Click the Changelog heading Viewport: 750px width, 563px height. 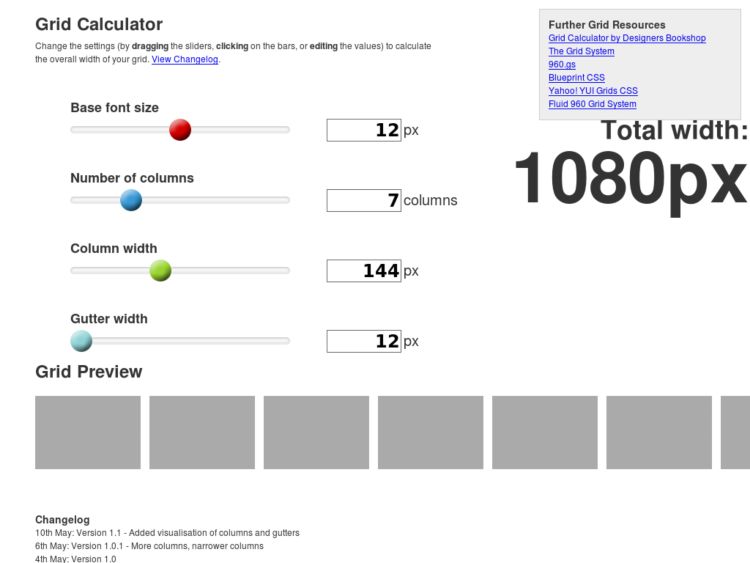click(62, 519)
